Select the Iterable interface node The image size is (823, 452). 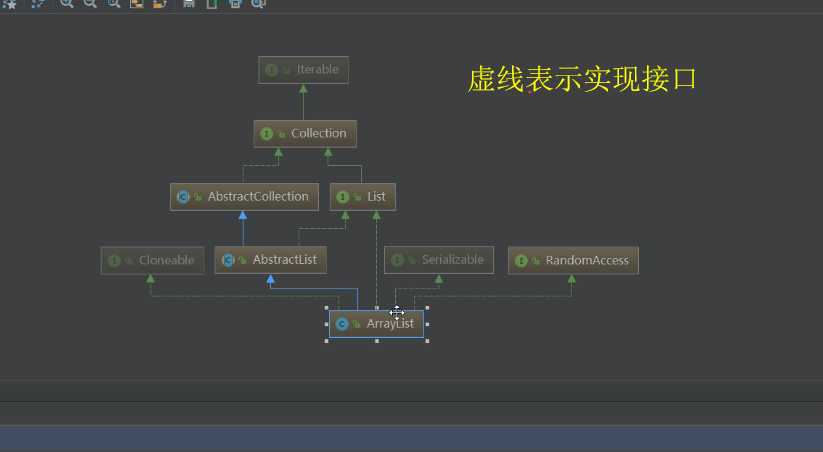pos(303,70)
